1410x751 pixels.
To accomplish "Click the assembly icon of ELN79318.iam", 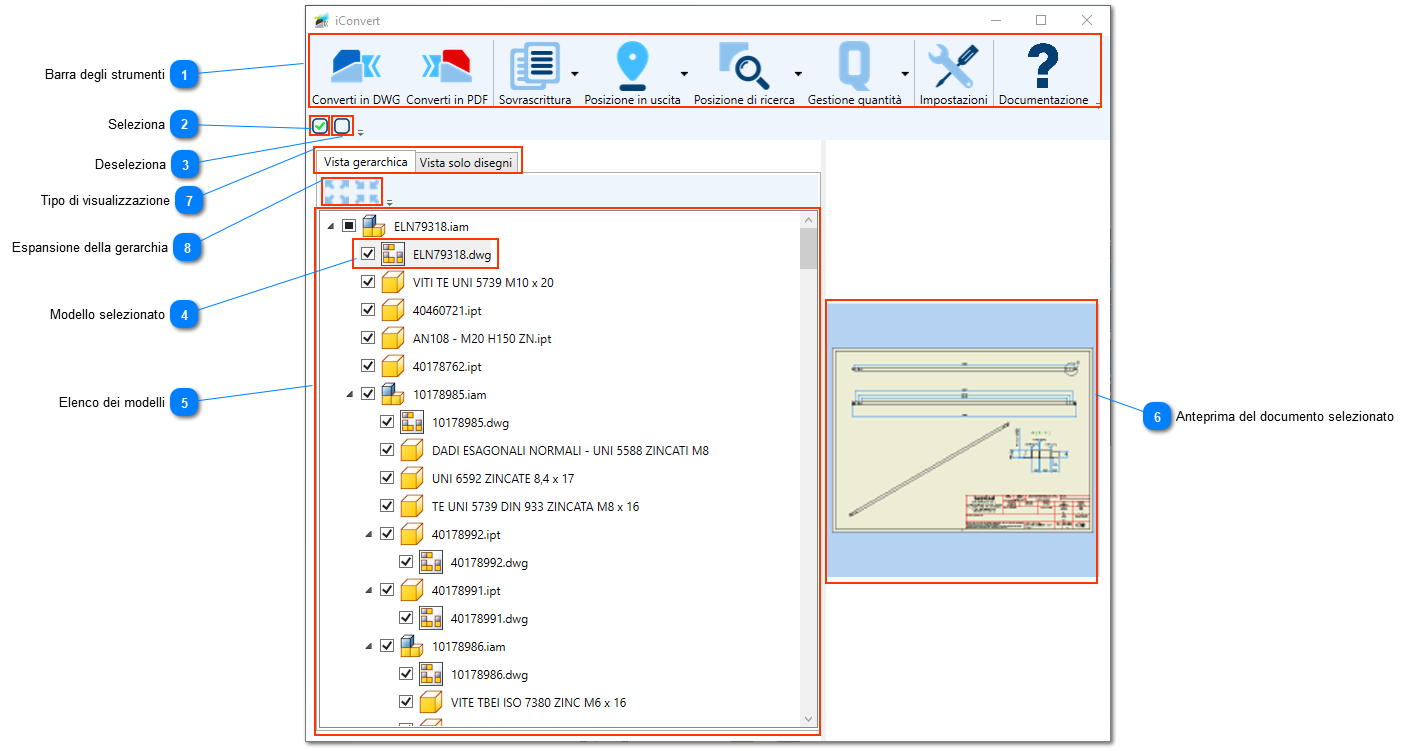I will 374,226.
